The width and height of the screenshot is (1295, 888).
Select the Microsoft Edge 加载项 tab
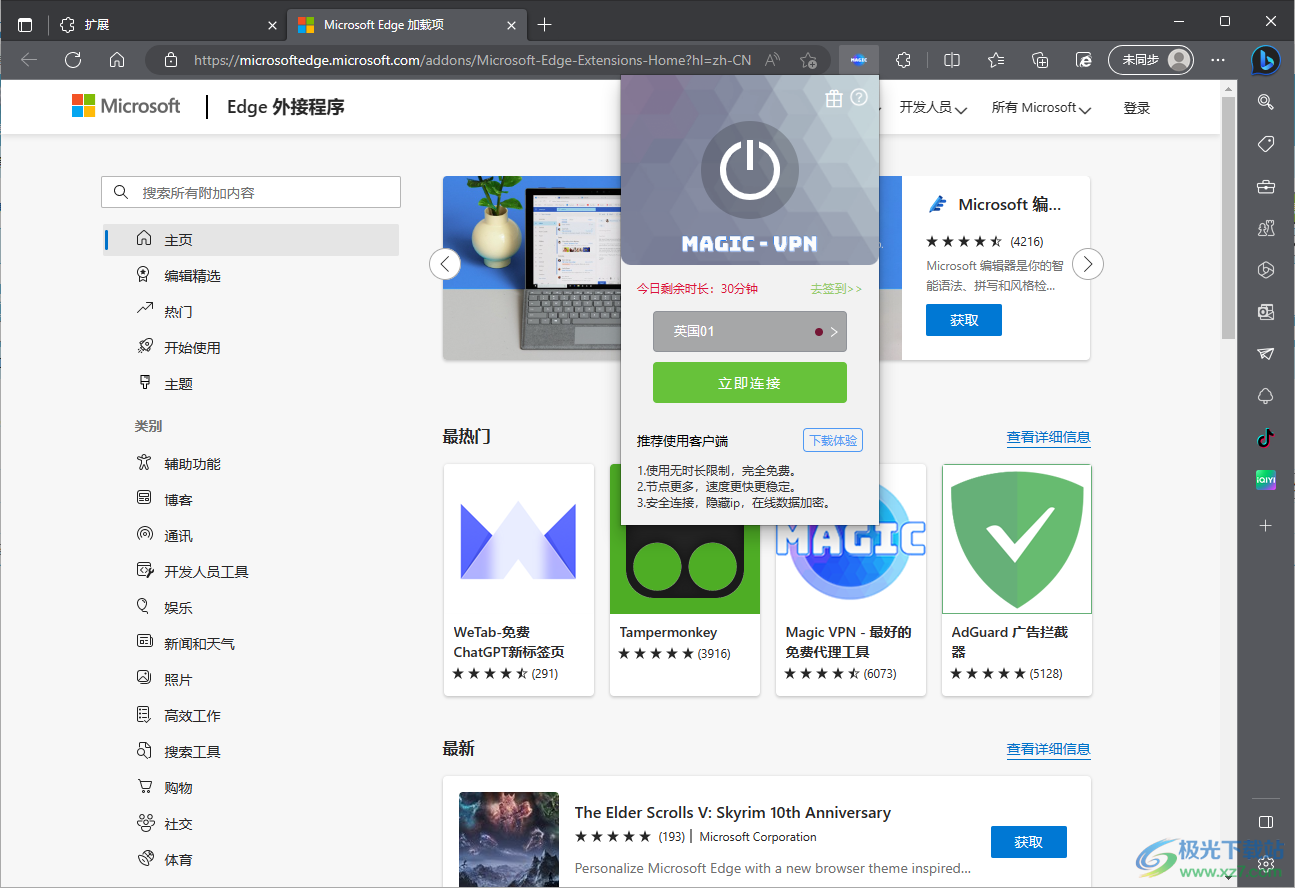pyautogui.click(x=406, y=24)
